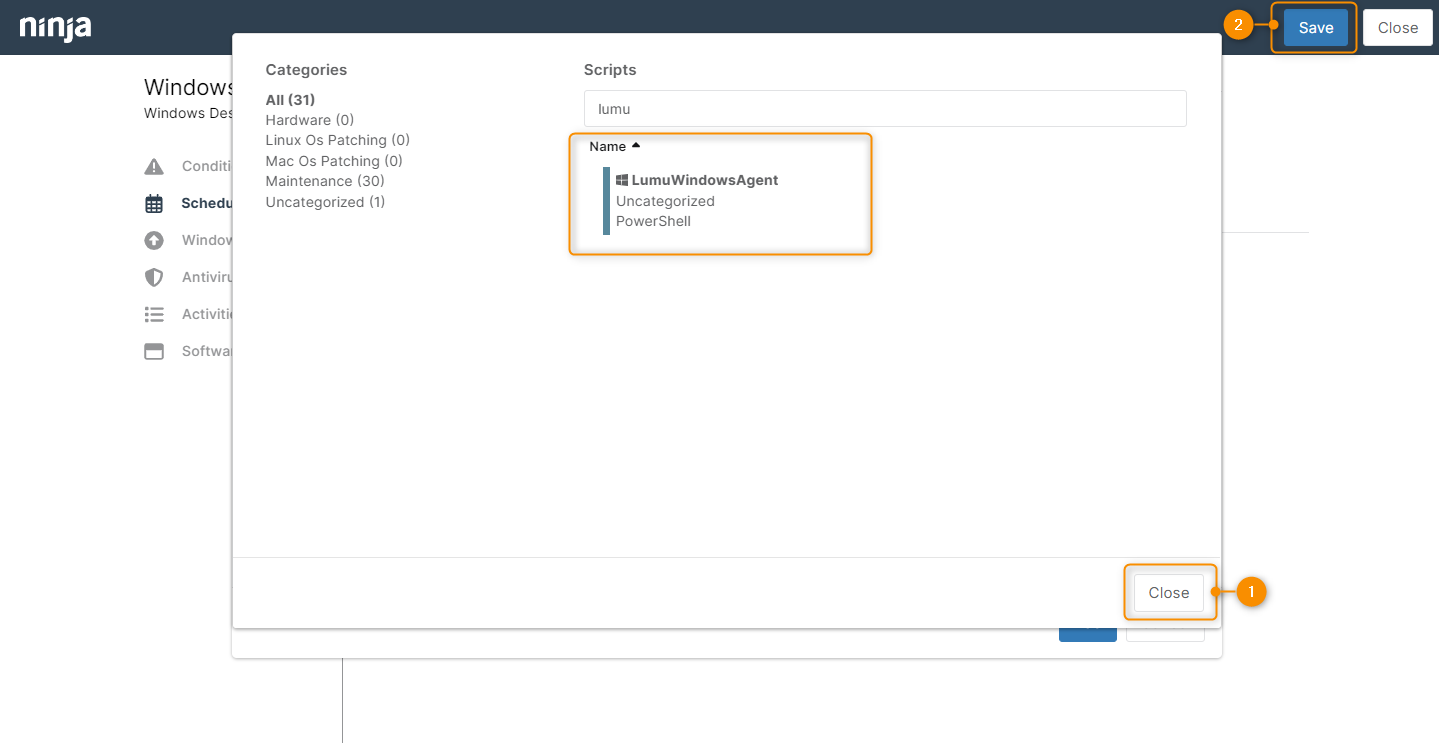
Task: Choose Mac Os Patching category
Action: [334, 161]
